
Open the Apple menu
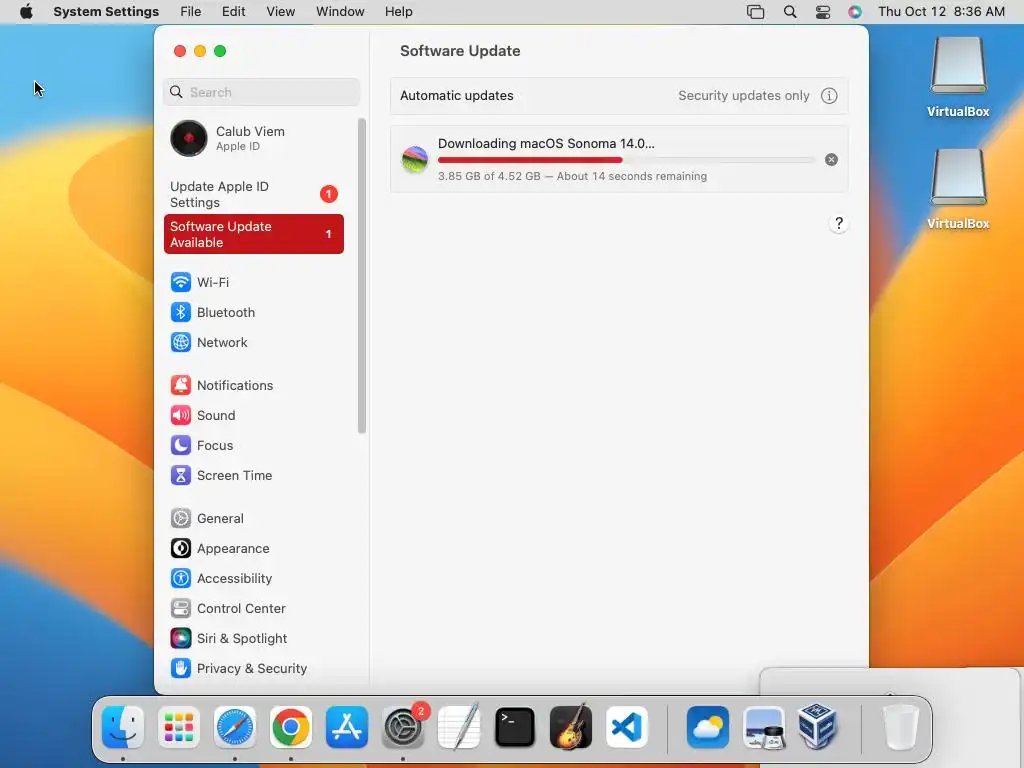(26, 12)
